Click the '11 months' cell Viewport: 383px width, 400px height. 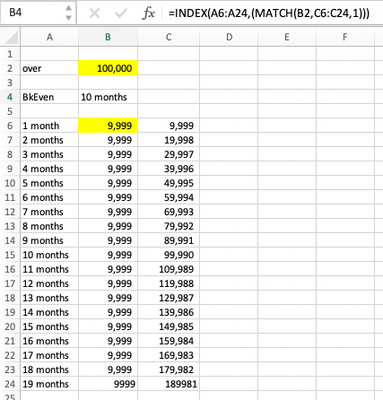coord(50,269)
